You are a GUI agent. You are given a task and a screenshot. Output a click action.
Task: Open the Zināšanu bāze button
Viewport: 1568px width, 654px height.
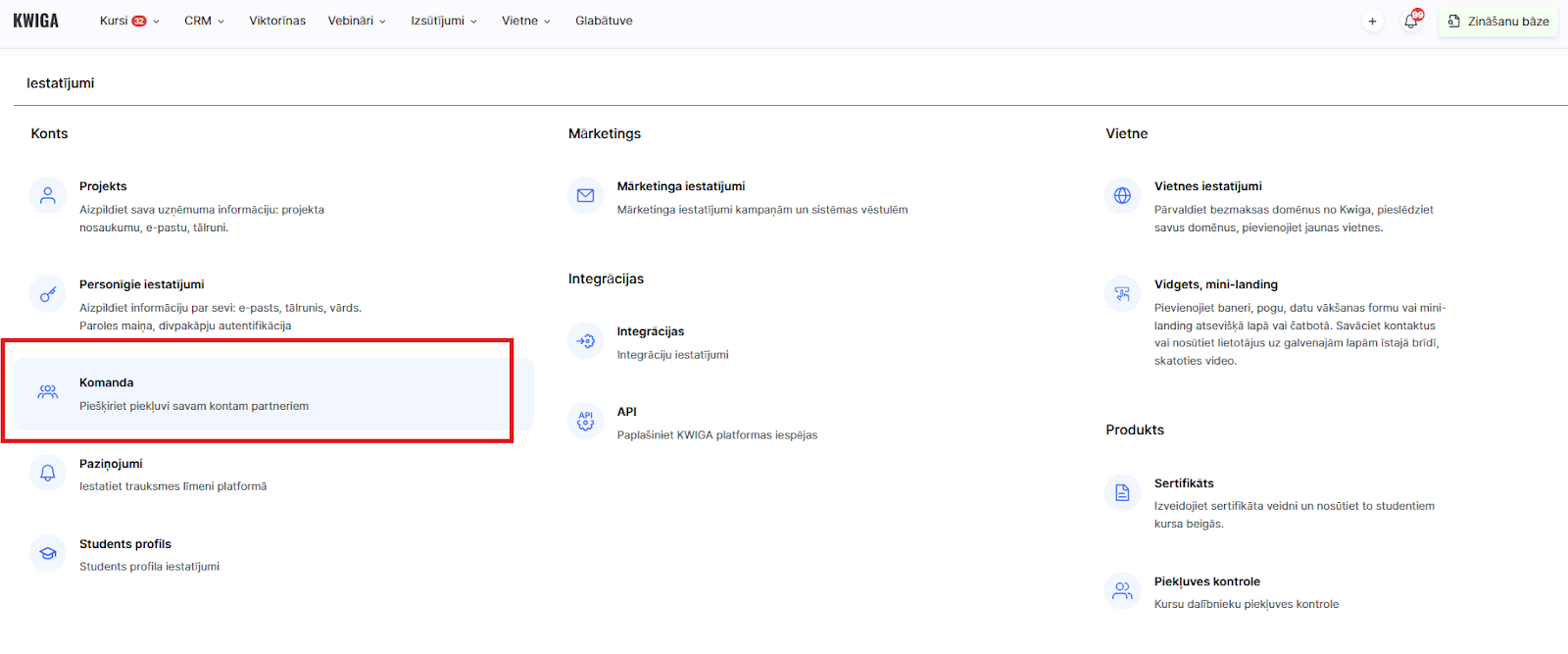1498,22
